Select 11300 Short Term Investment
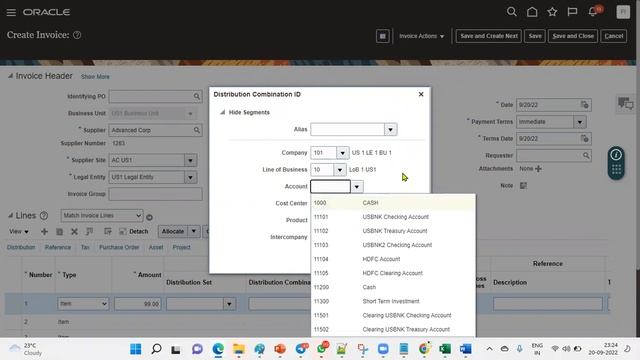640x360 pixels. 393,302
